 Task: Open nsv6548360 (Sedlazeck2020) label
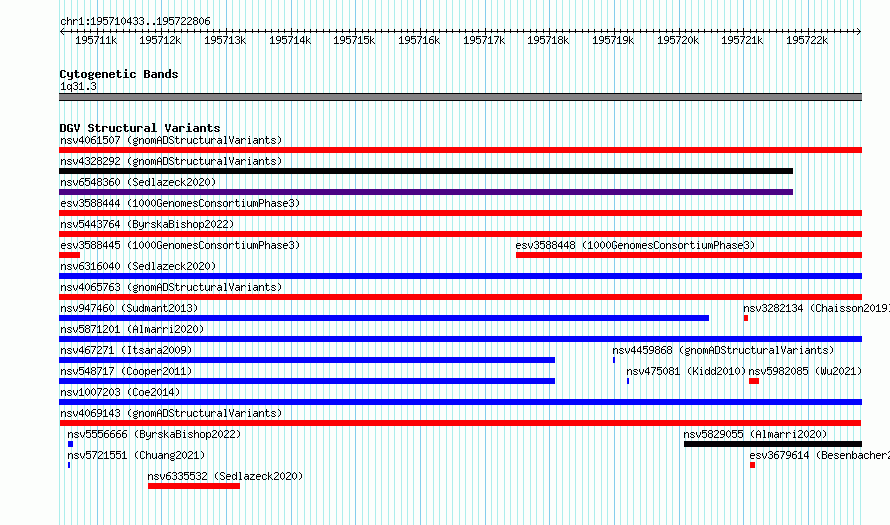138,182
